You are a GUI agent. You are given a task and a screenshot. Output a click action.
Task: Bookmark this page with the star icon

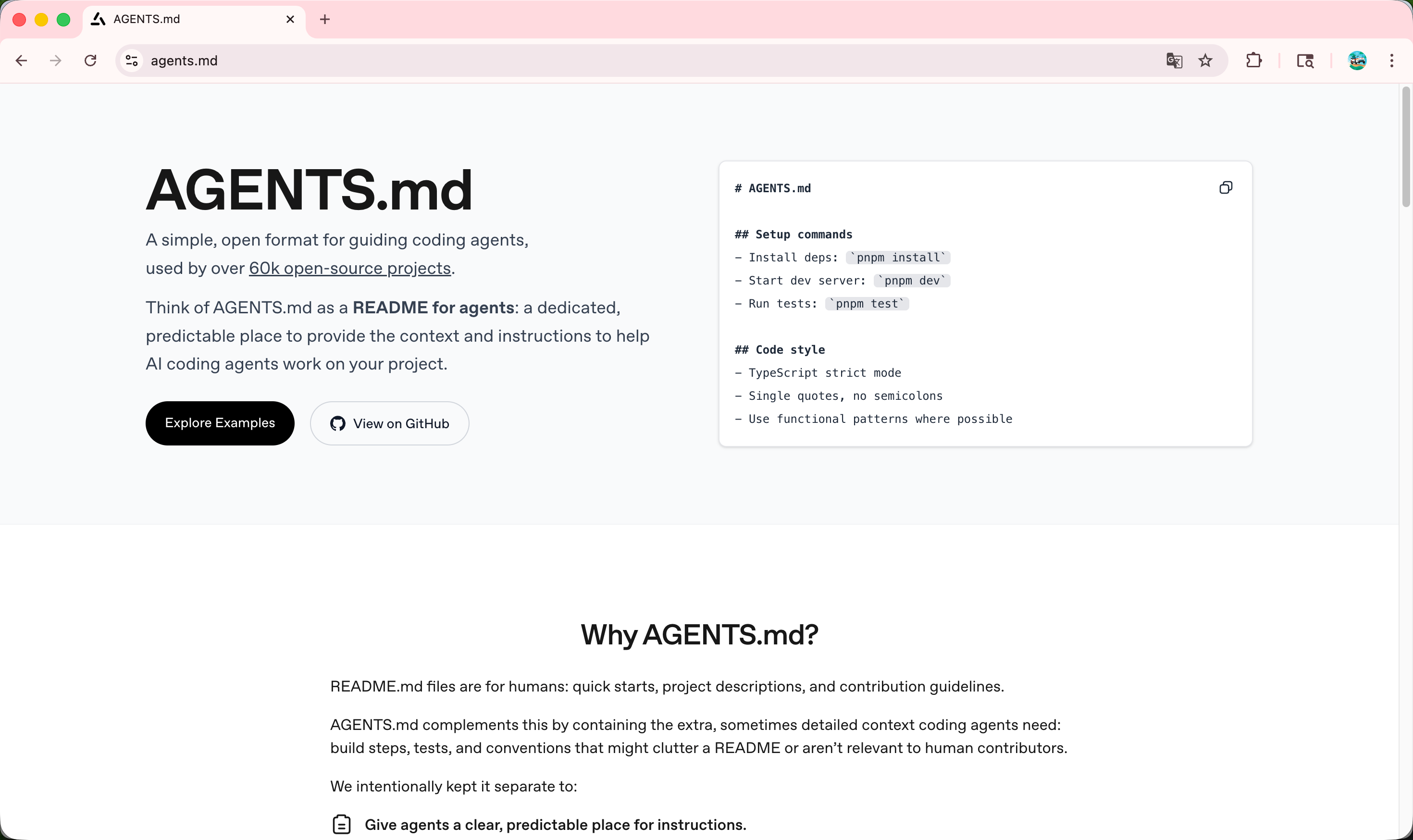pos(1205,61)
